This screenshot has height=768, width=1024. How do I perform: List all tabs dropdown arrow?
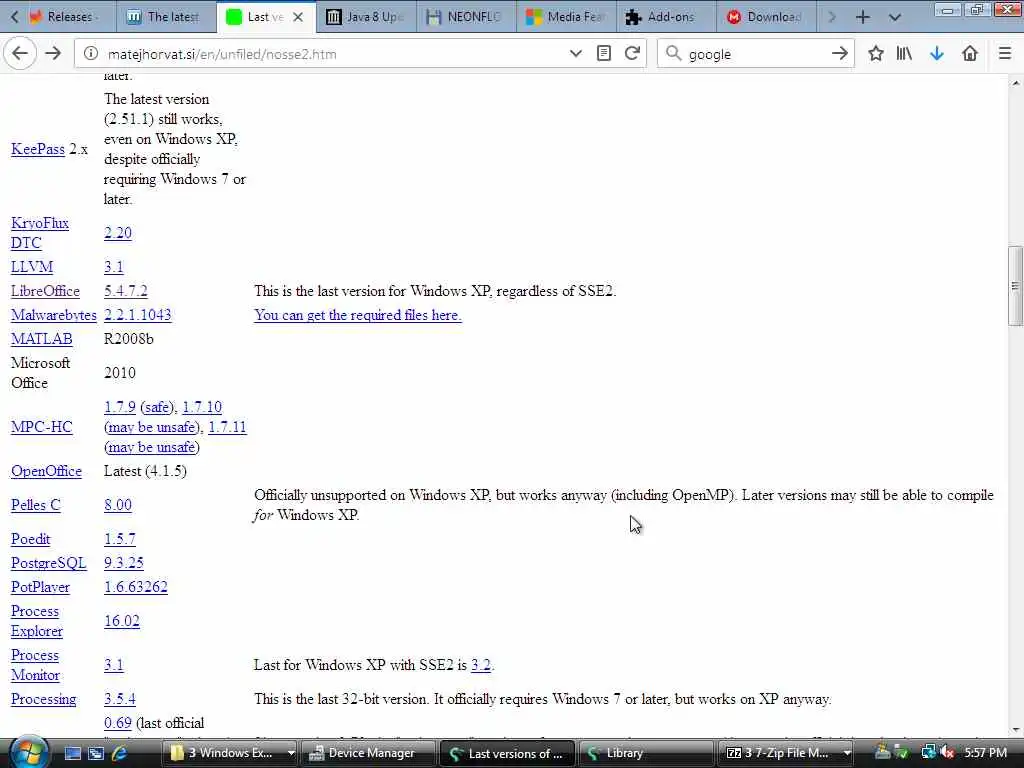pos(895,17)
